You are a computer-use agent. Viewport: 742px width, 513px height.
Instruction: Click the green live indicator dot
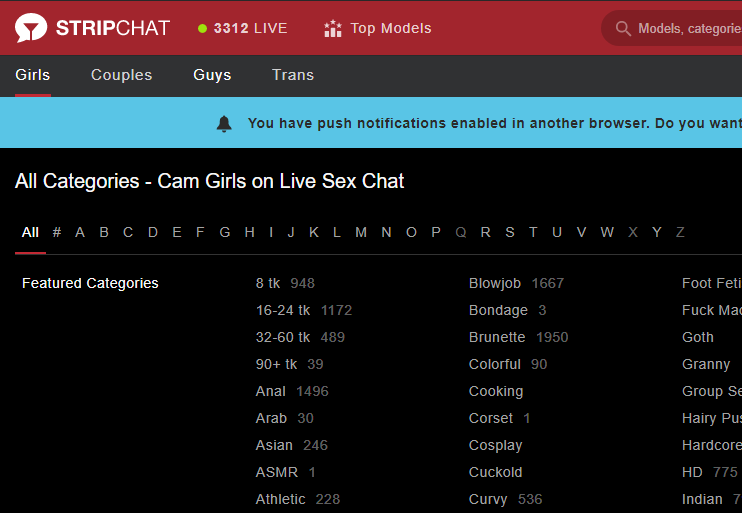point(203,28)
